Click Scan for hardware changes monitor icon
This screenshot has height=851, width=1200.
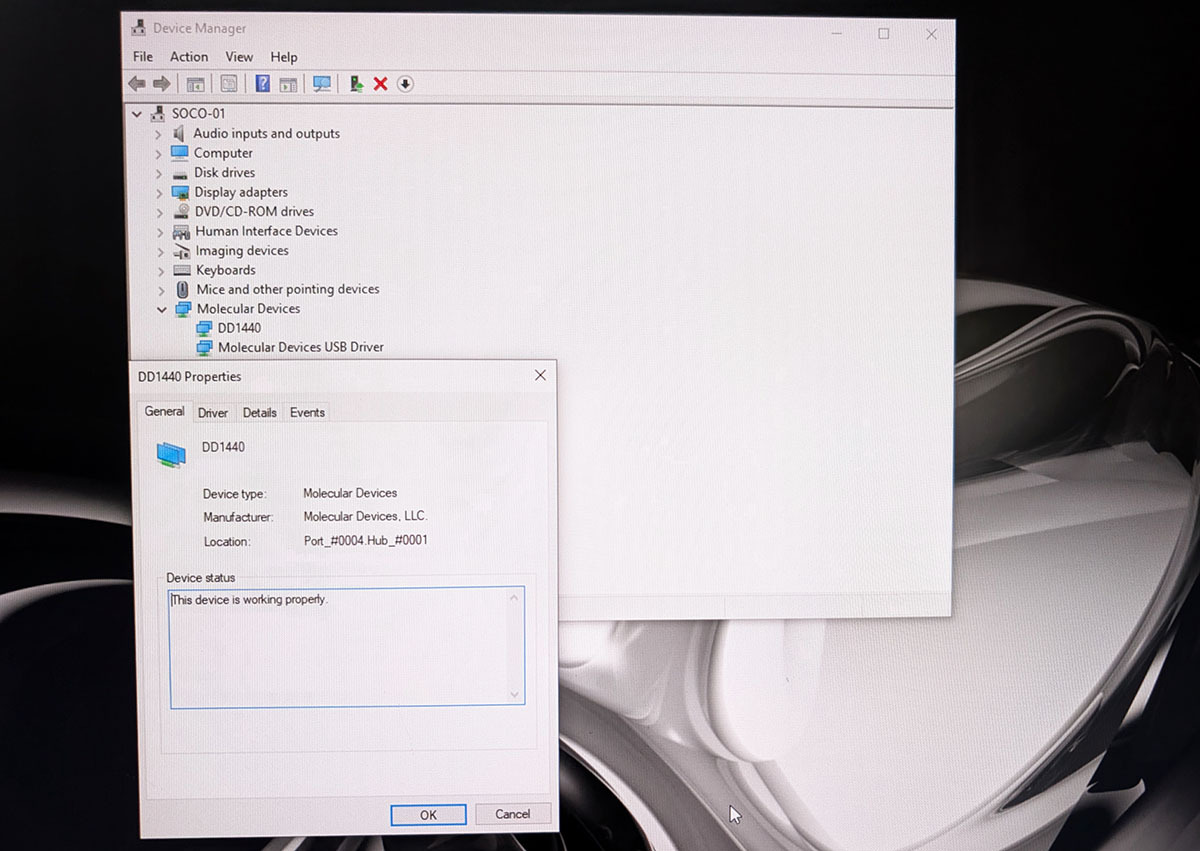click(322, 84)
